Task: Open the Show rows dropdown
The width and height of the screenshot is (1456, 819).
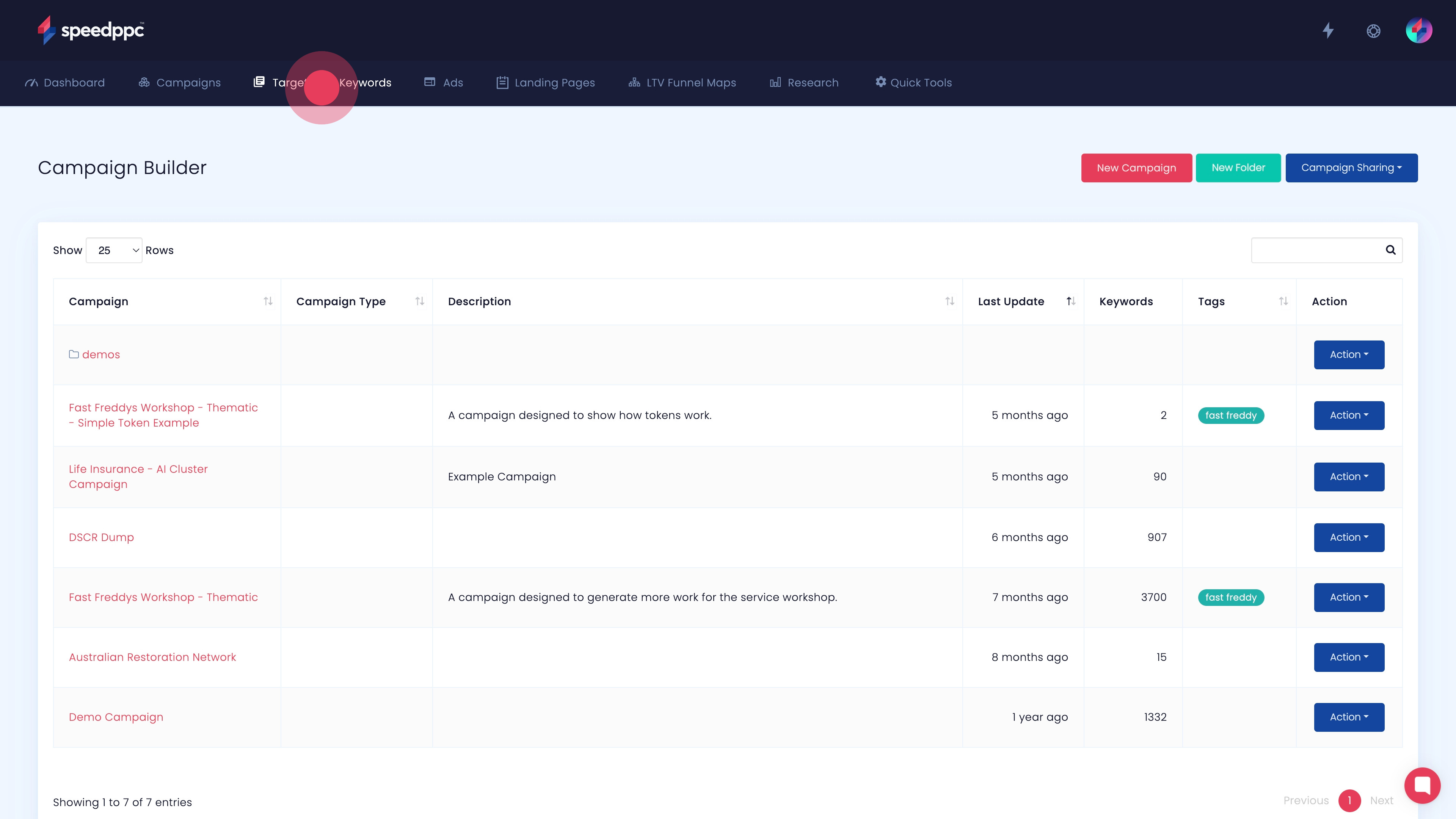Action: tap(114, 250)
